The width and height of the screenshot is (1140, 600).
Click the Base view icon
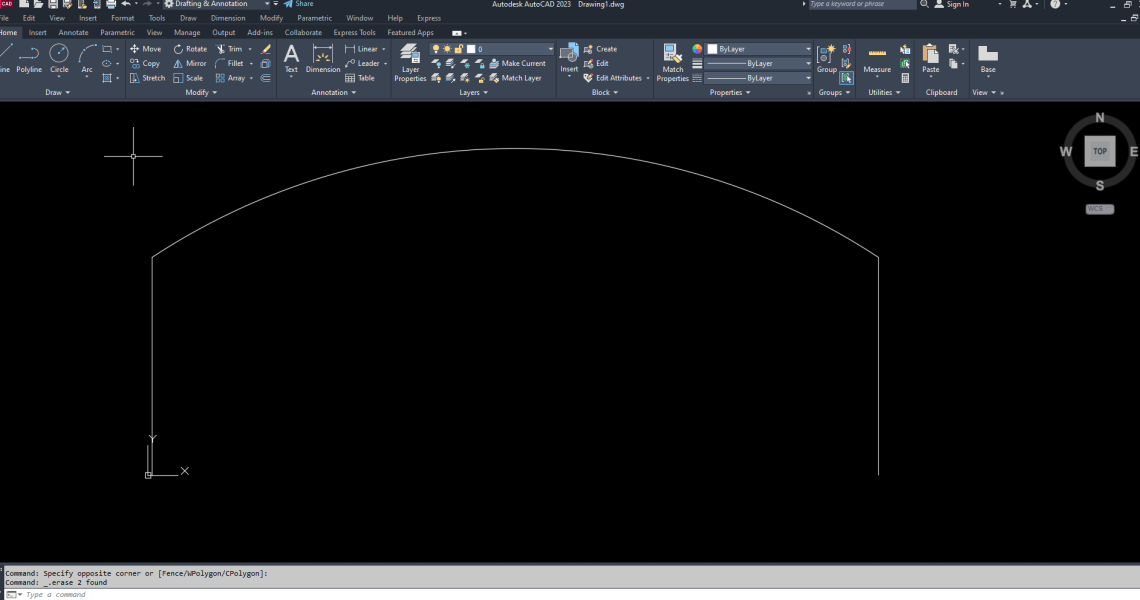[x=987, y=58]
